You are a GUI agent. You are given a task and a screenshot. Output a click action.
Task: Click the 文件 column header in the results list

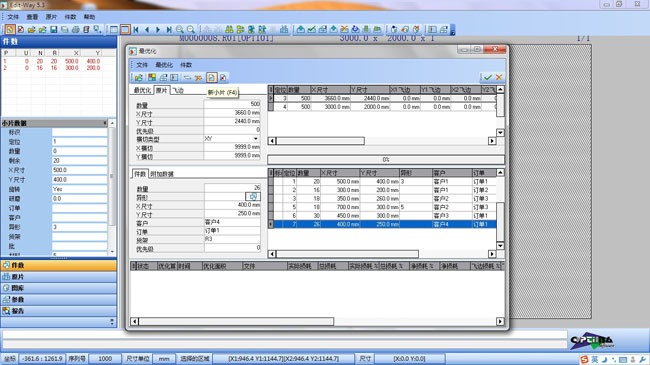264,266
